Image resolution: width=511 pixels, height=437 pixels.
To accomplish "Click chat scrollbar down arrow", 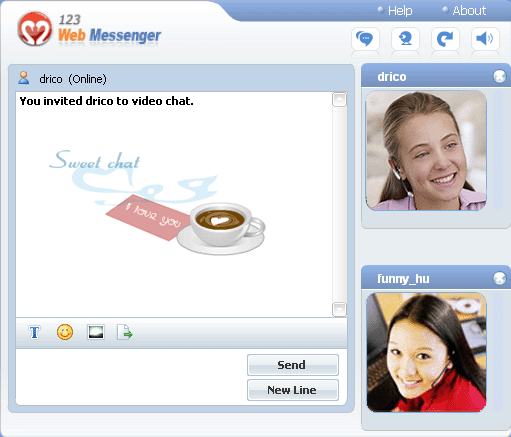I will tap(339, 309).
